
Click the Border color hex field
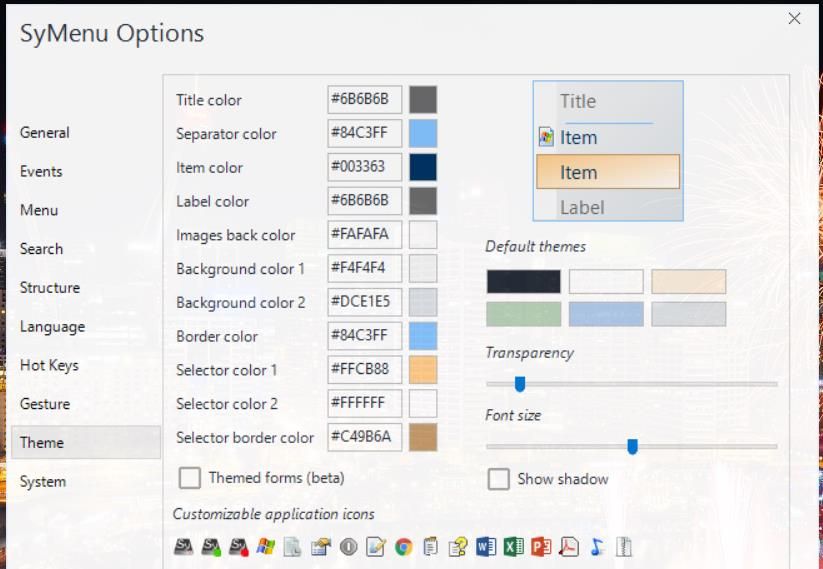[365, 336]
